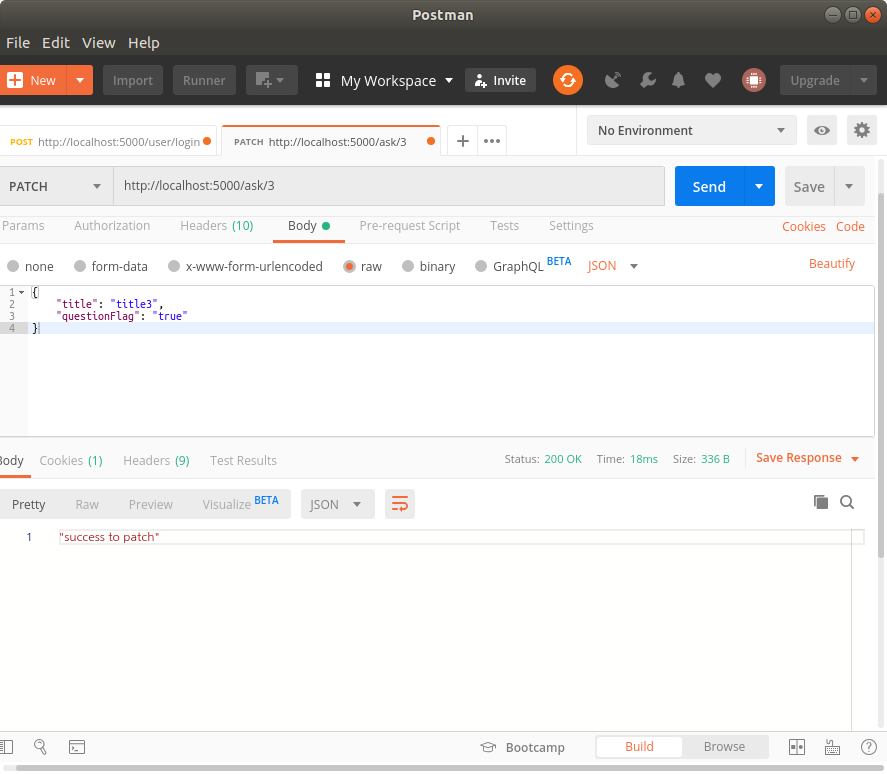The image size is (887, 774).
Task: Expand the Save Response dropdown
Action: point(855,459)
